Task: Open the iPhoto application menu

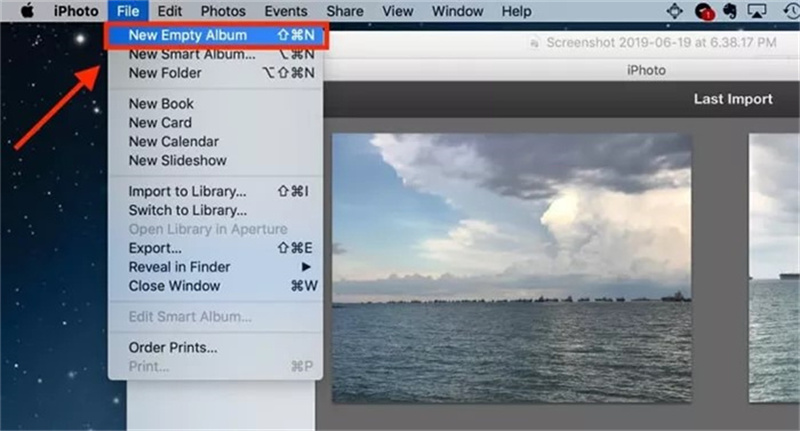Action: click(76, 11)
